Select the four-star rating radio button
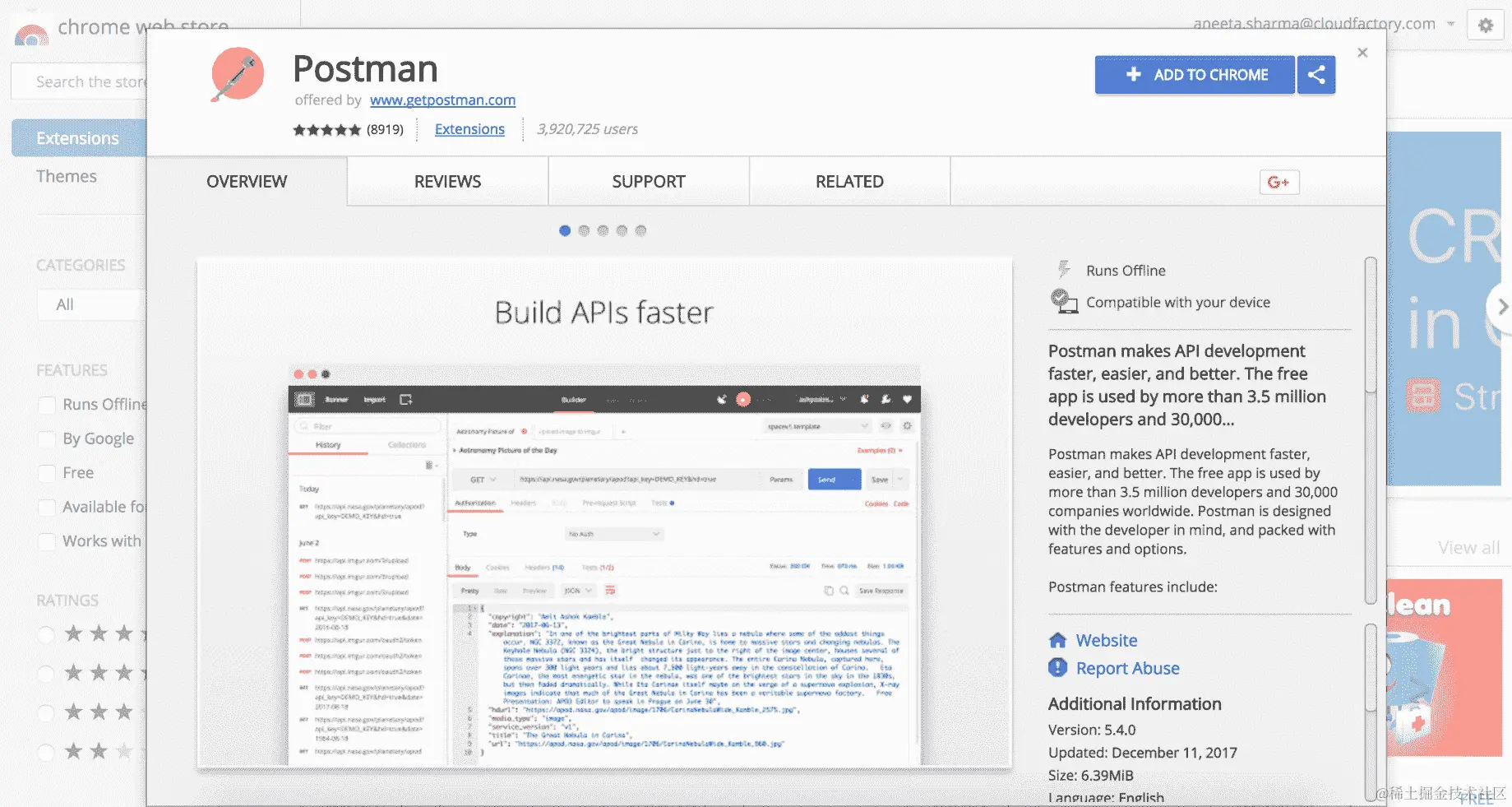The image size is (1512, 807). click(x=46, y=674)
